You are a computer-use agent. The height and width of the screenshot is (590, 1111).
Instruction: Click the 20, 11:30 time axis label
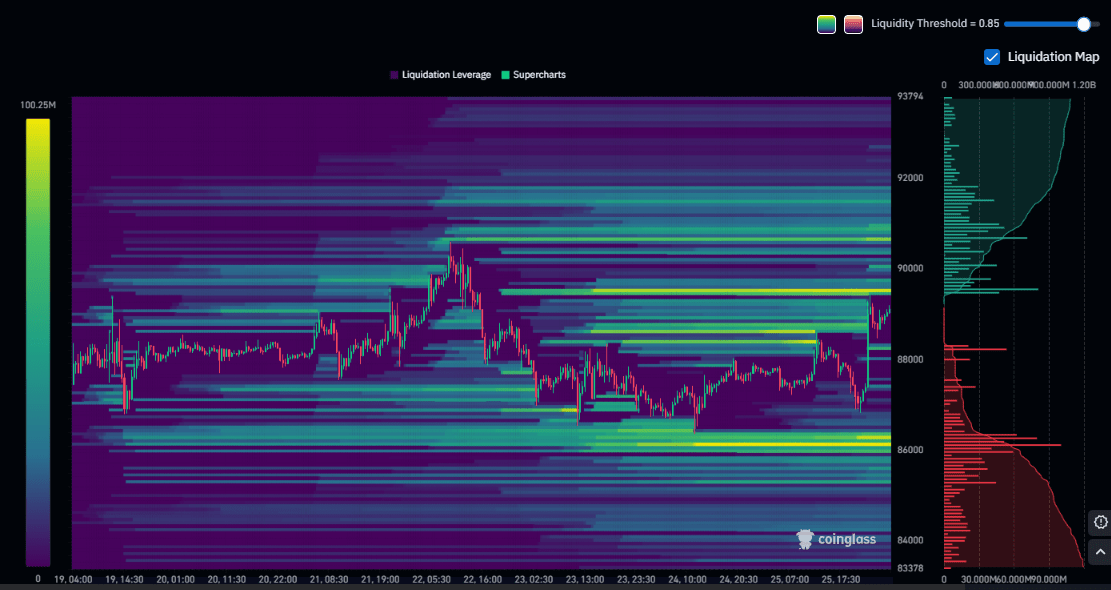click(x=226, y=579)
